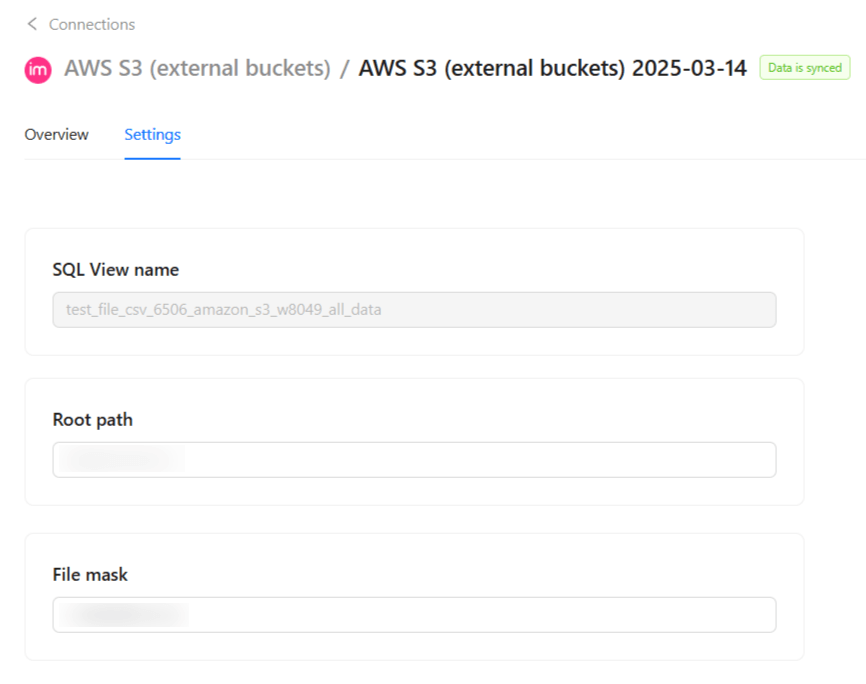
Task: Click the 'File mask' label
Action: tap(90, 575)
